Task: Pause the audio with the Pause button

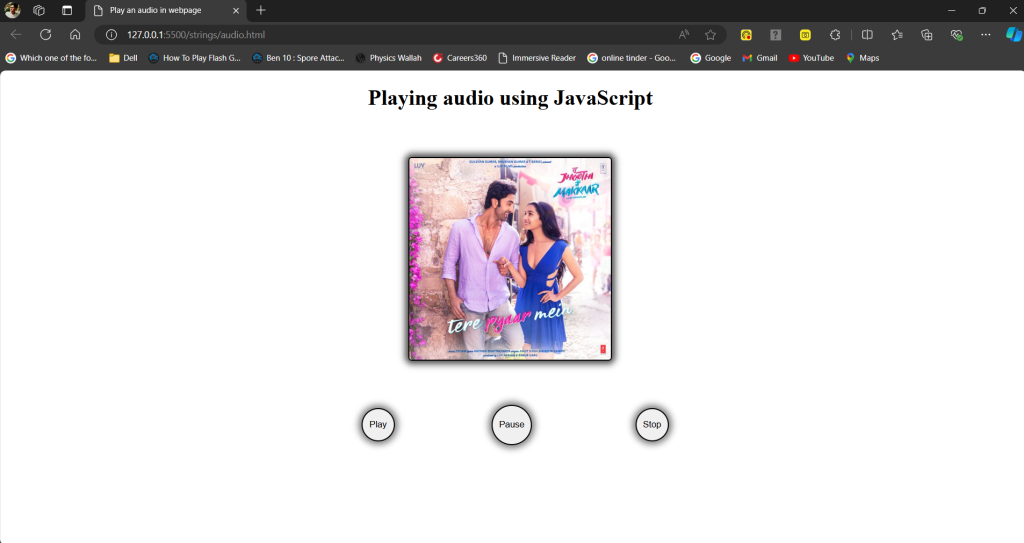Action: (x=511, y=425)
